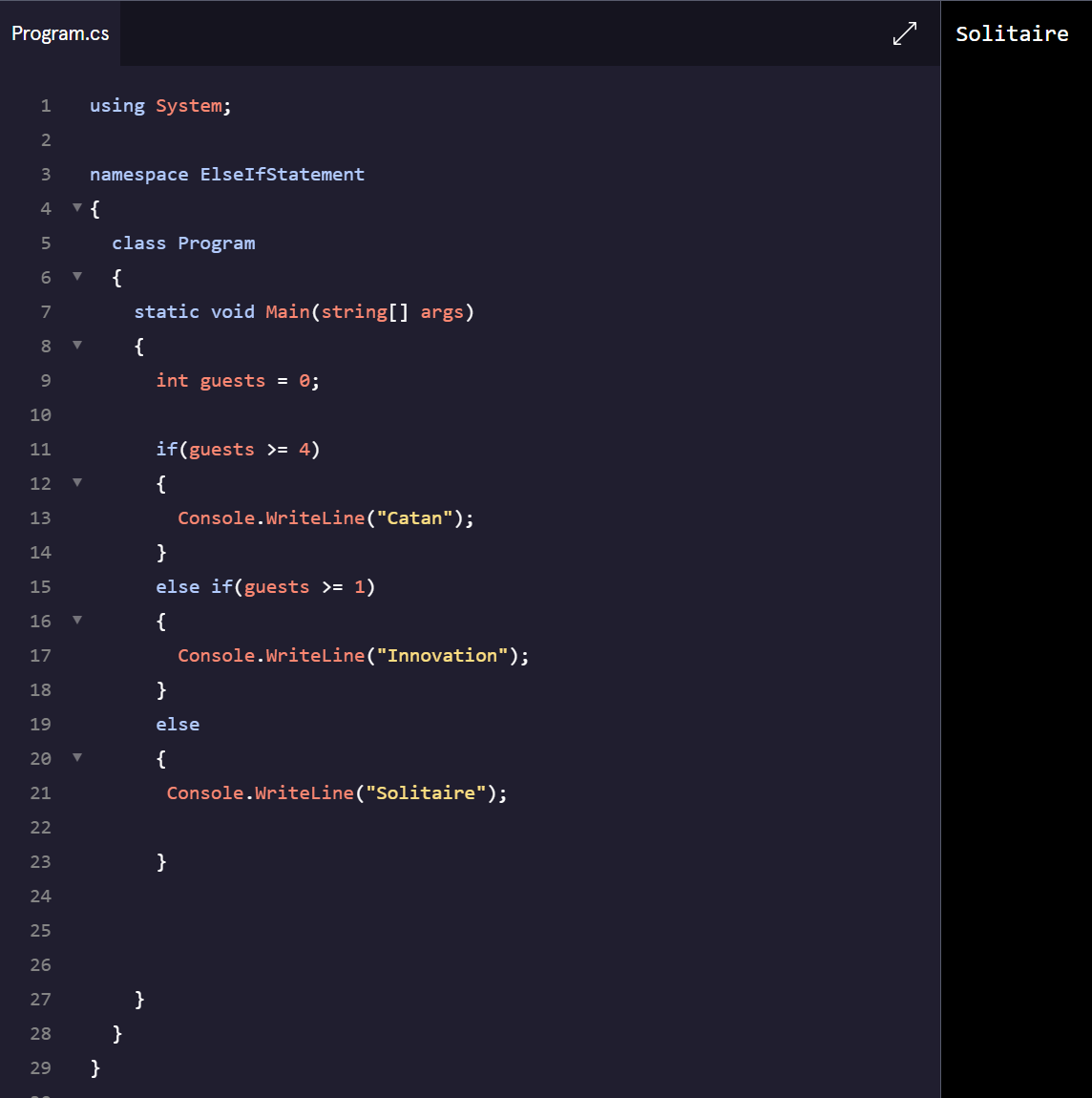
Task: Click closing brace on line 23
Action: click(161, 861)
